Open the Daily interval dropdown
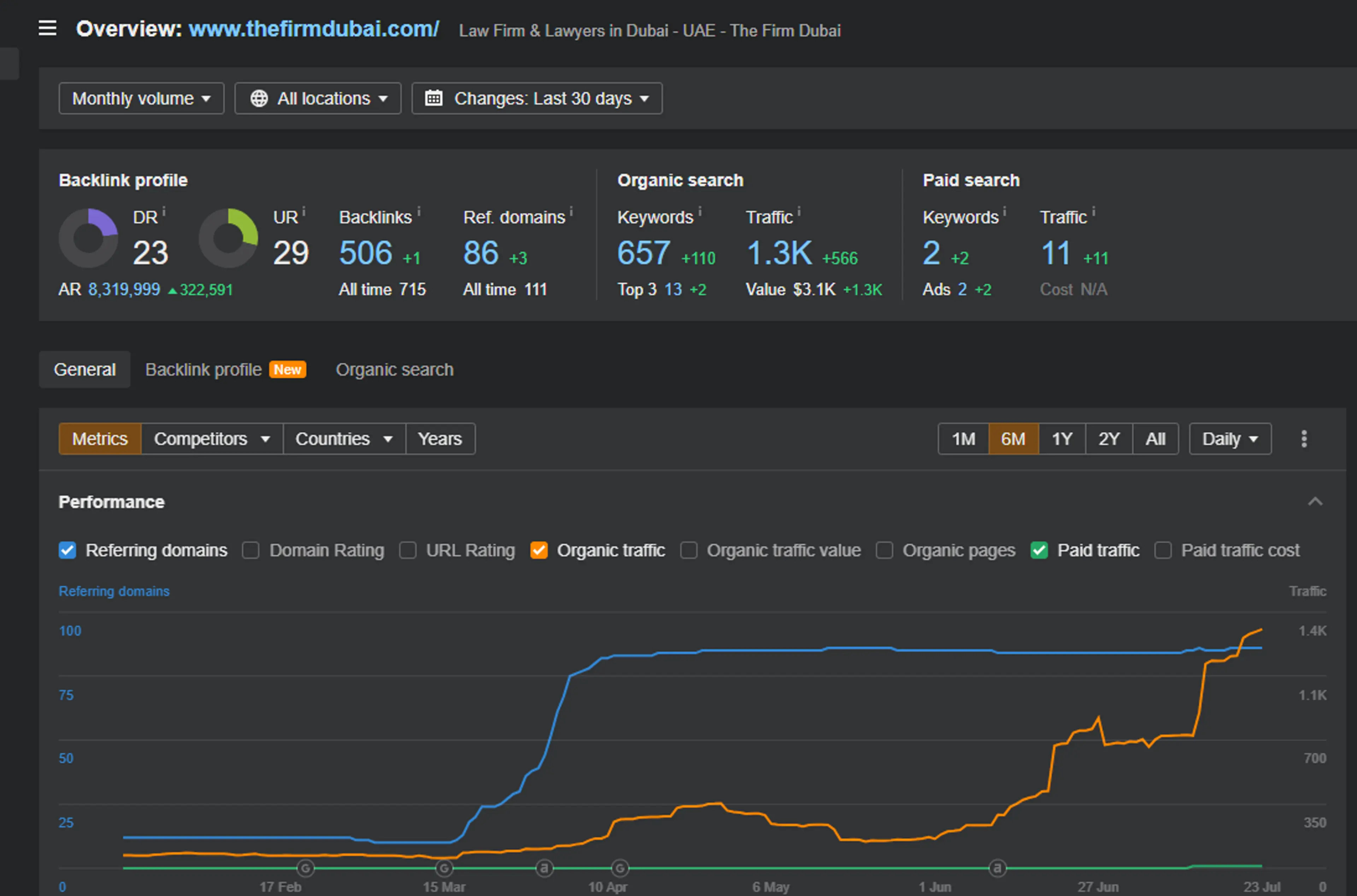Viewport: 1357px width, 896px height. click(1230, 439)
